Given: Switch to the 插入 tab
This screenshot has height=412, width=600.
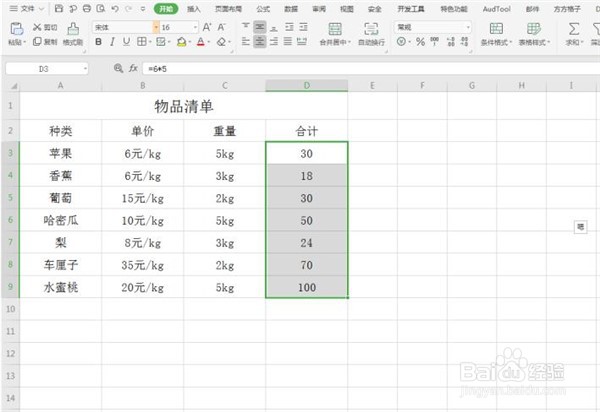Looking at the screenshot, I should tap(194, 9).
